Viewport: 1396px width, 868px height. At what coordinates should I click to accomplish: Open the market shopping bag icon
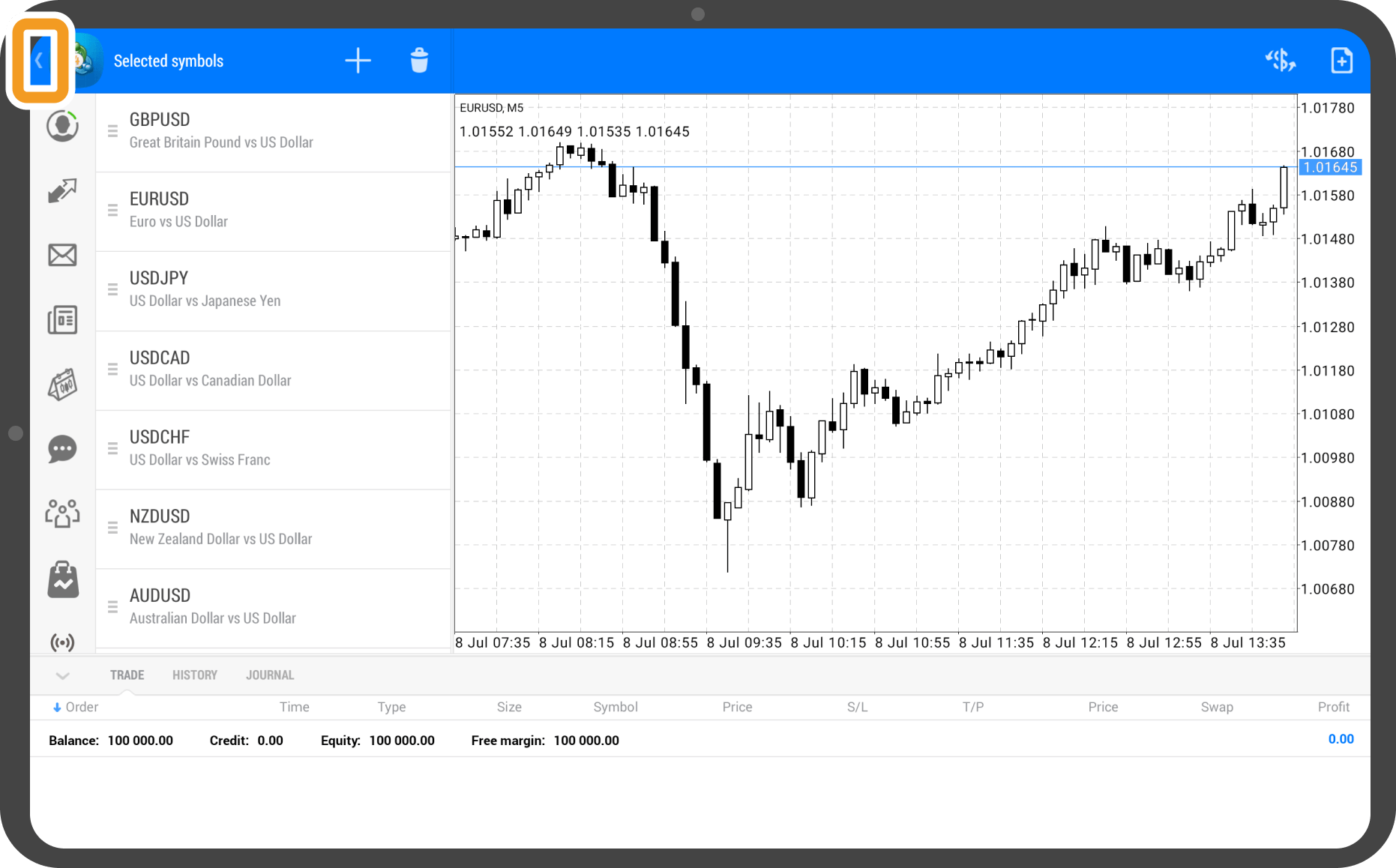coord(62,580)
